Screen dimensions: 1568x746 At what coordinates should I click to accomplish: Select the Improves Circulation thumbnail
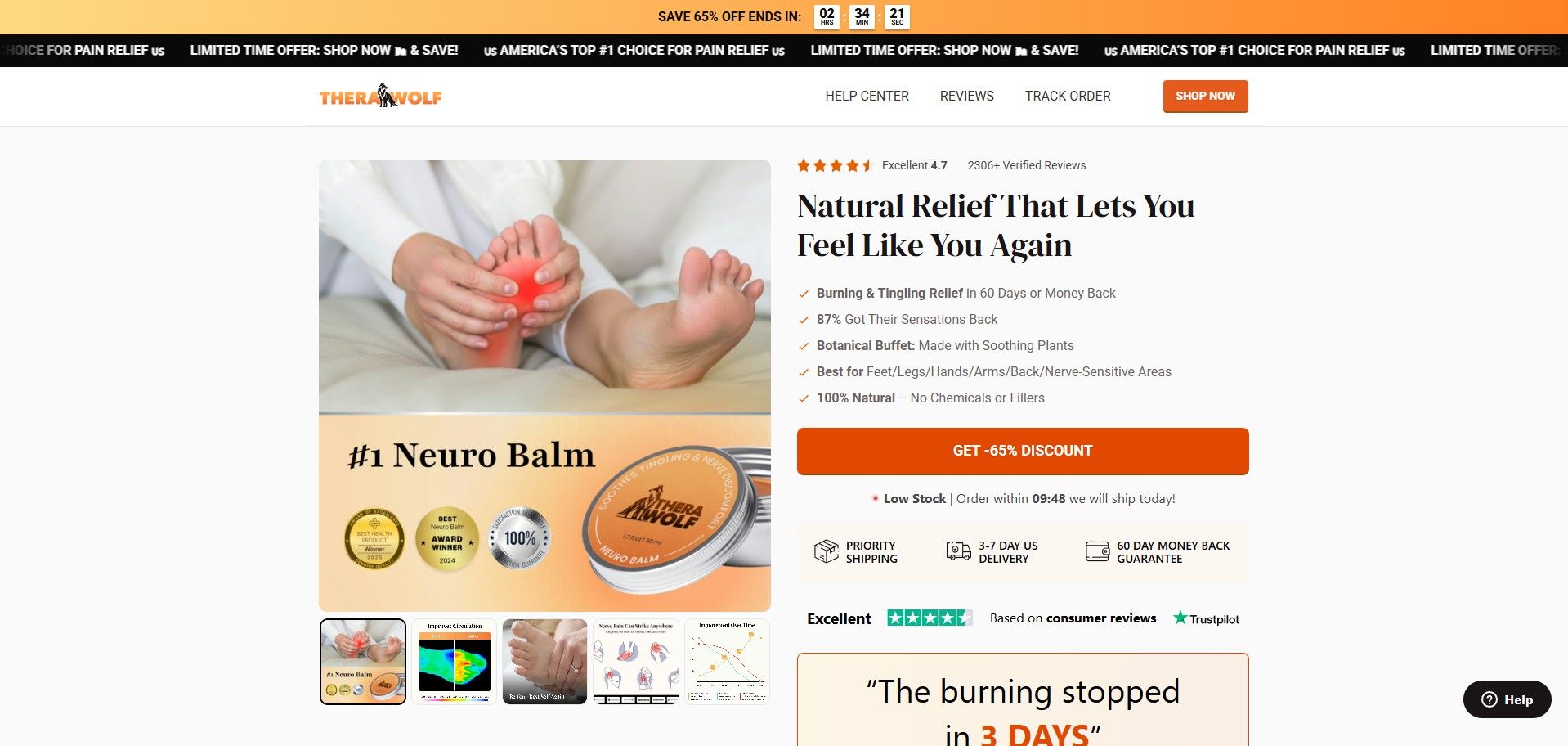(x=455, y=662)
